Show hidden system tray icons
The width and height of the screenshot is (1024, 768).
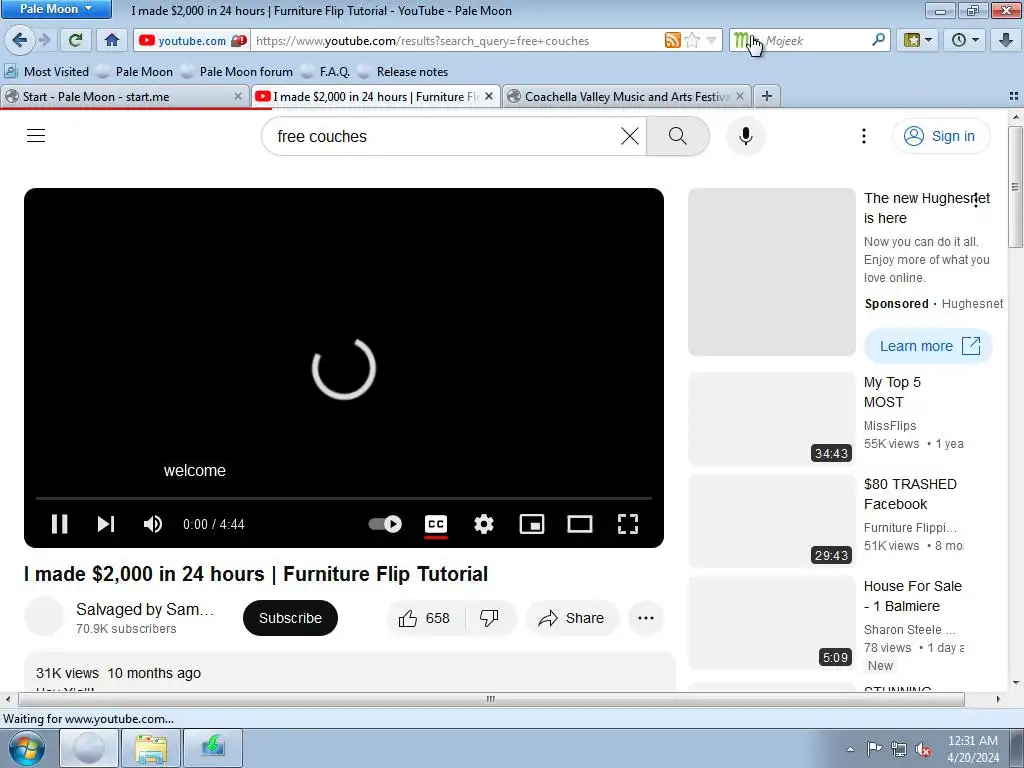tap(850, 749)
